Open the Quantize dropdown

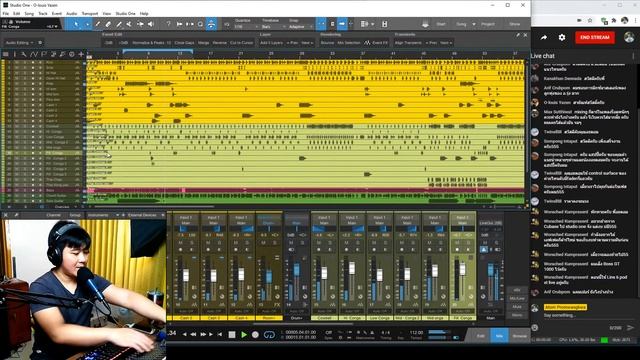[247, 27]
